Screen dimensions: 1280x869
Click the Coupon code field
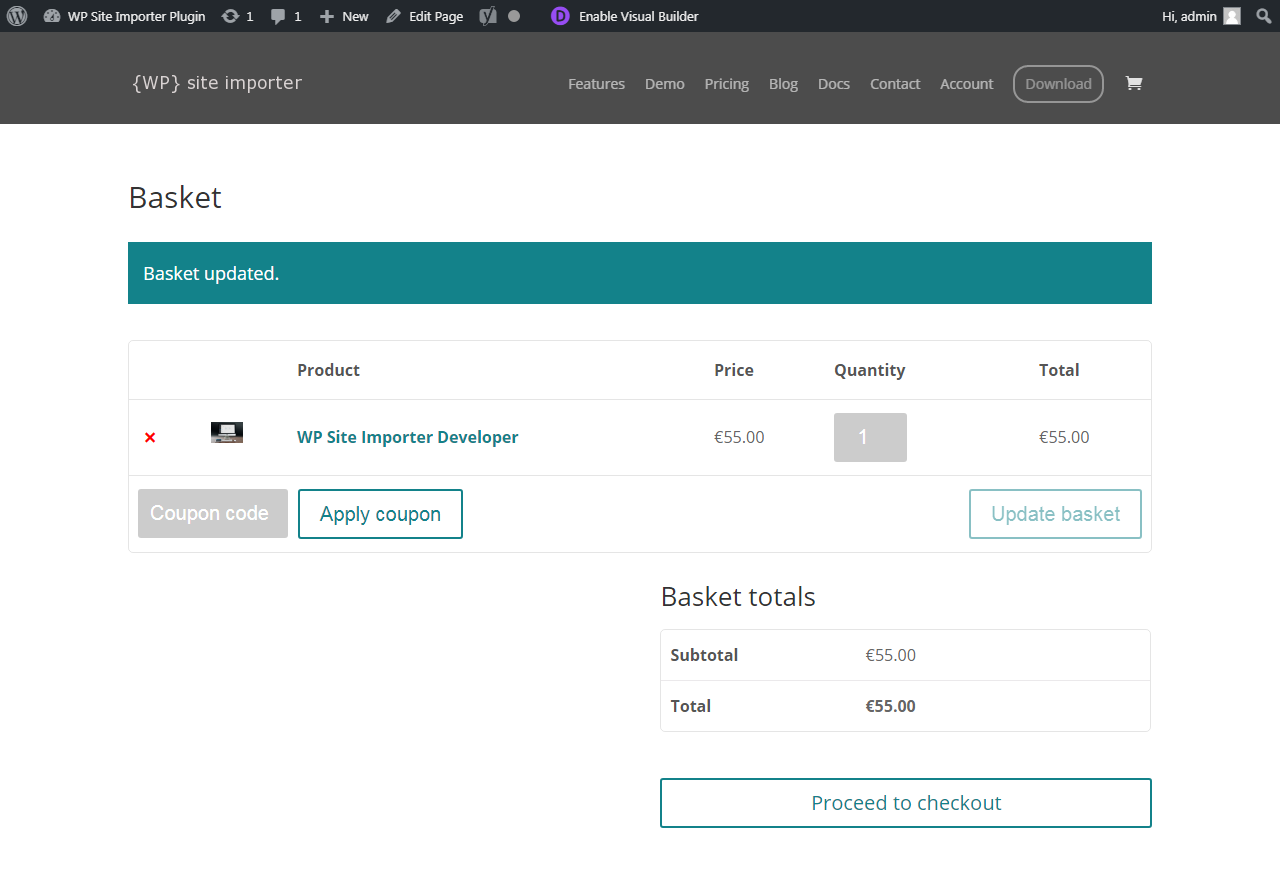pyautogui.click(x=213, y=514)
